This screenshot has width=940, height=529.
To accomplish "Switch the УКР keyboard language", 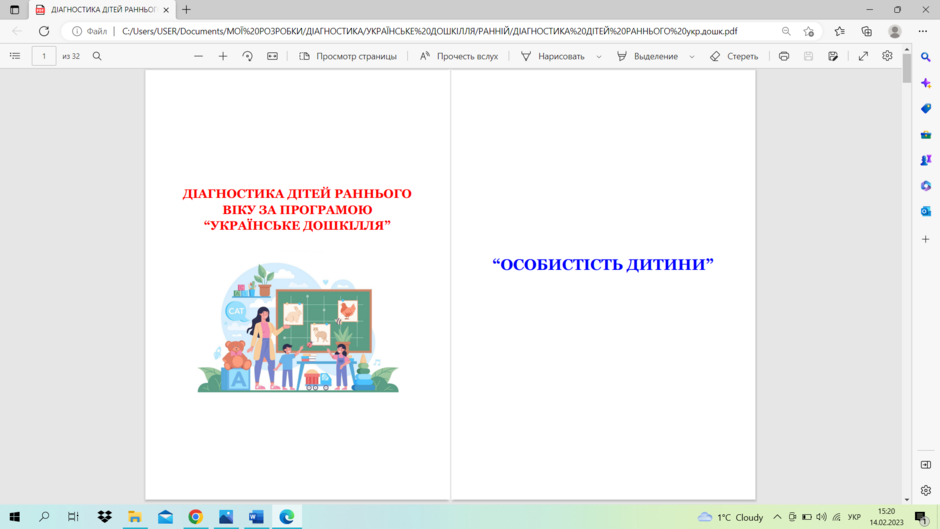I will point(854,517).
